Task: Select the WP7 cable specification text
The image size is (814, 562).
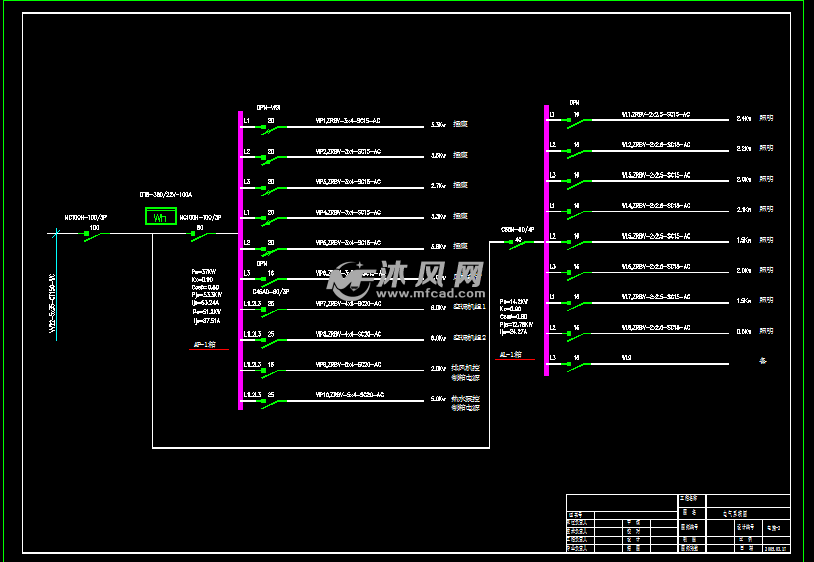Action: [x=348, y=304]
